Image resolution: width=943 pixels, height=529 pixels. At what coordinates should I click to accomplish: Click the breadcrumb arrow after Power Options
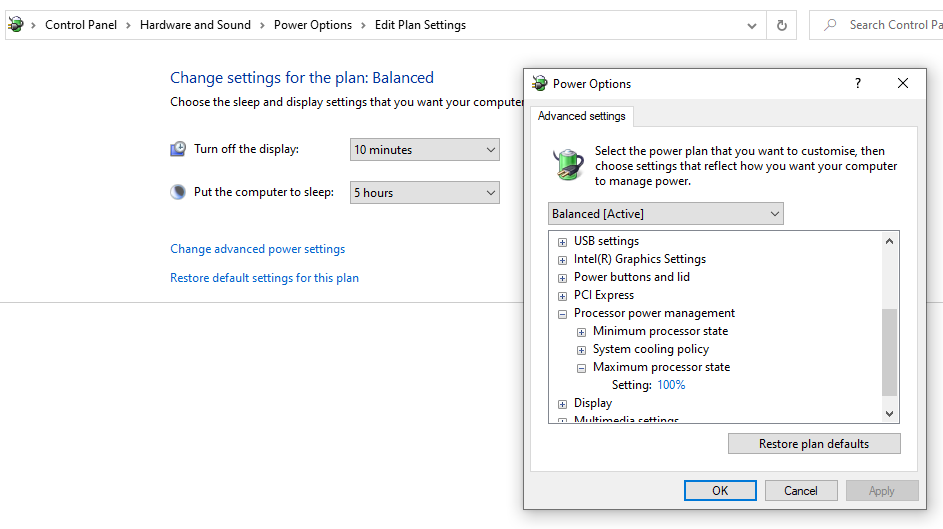363,25
